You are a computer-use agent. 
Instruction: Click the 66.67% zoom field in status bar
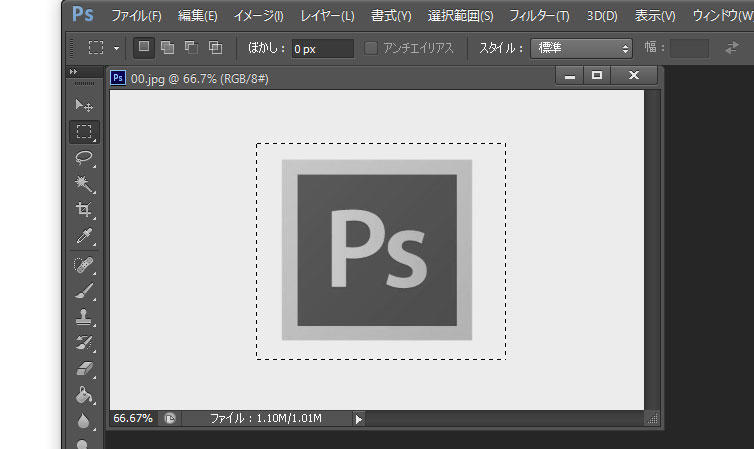point(133,418)
